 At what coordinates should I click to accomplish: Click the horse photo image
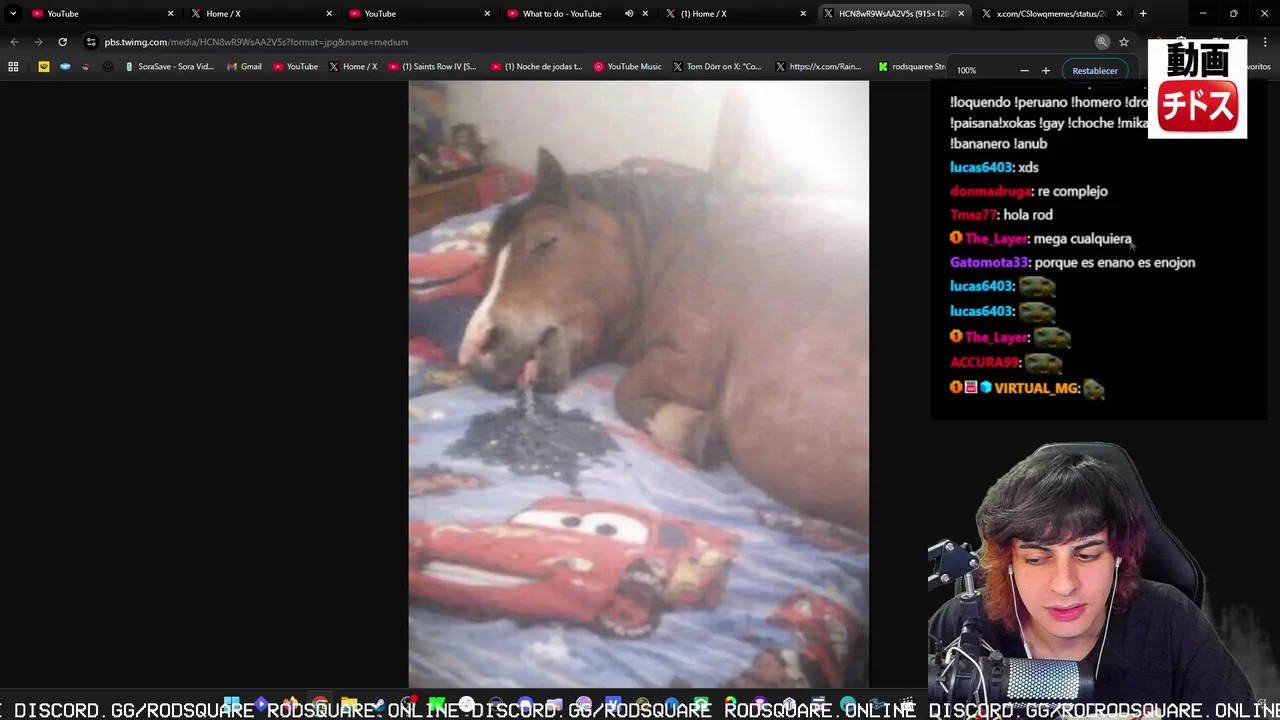[x=639, y=383]
